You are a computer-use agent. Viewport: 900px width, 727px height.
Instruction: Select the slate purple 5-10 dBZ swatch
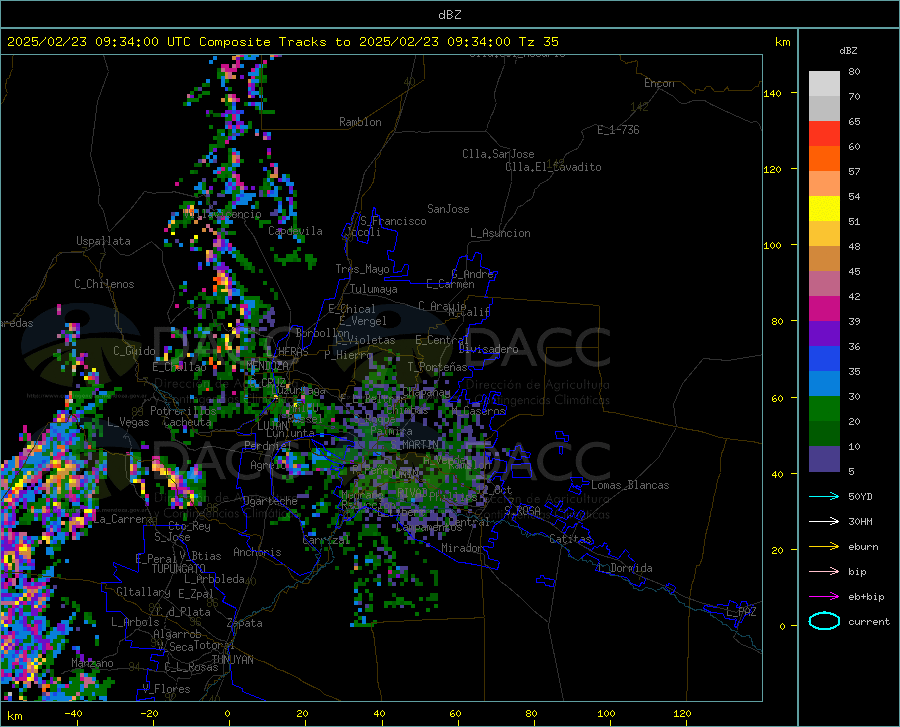click(x=824, y=459)
